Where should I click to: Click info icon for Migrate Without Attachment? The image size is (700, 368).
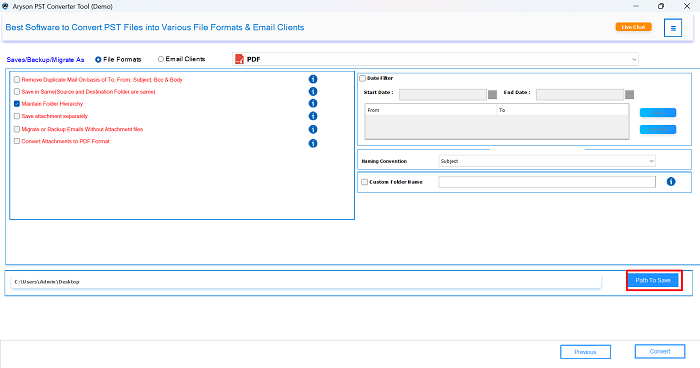tap(313, 129)
